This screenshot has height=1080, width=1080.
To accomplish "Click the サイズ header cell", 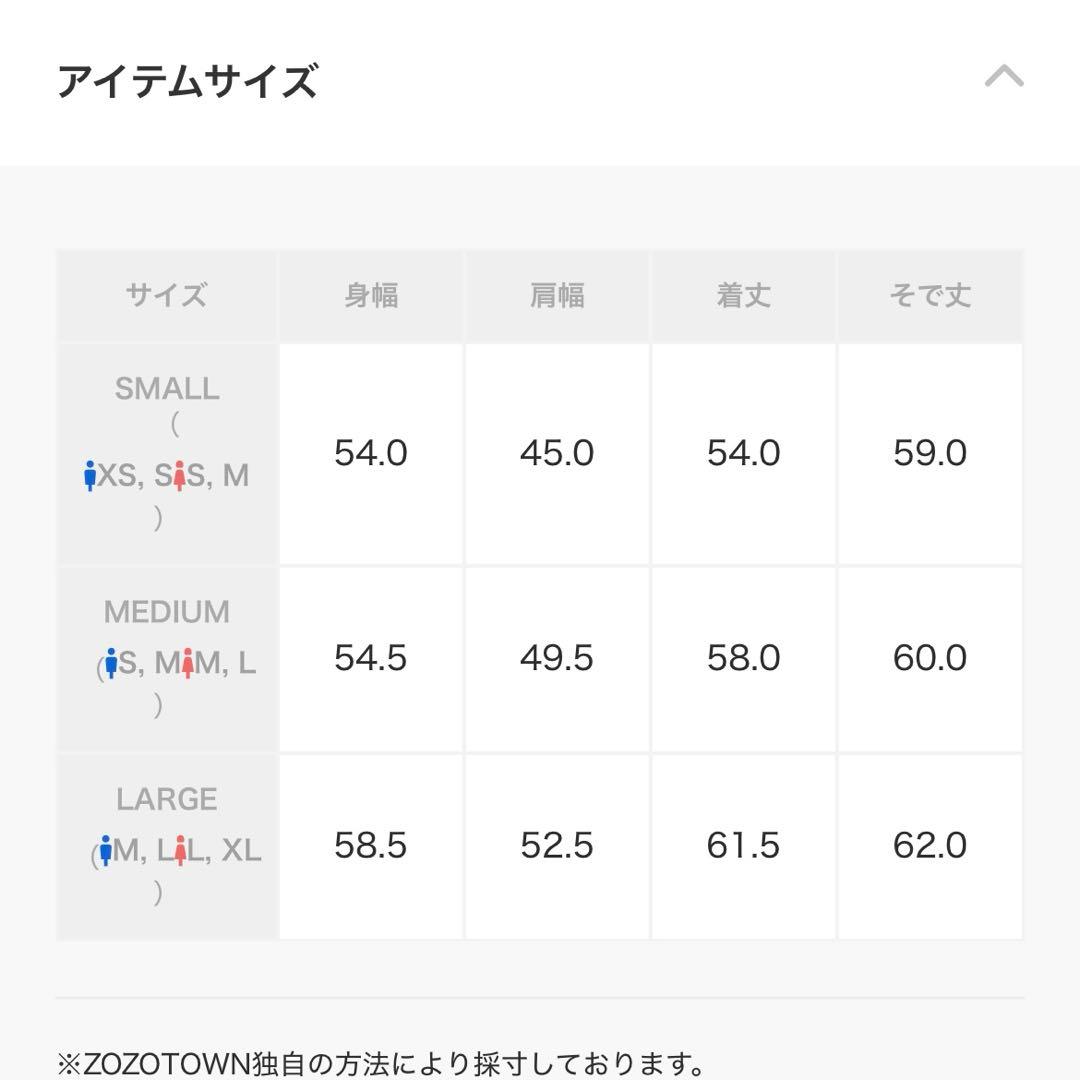I will pos(166,295).
